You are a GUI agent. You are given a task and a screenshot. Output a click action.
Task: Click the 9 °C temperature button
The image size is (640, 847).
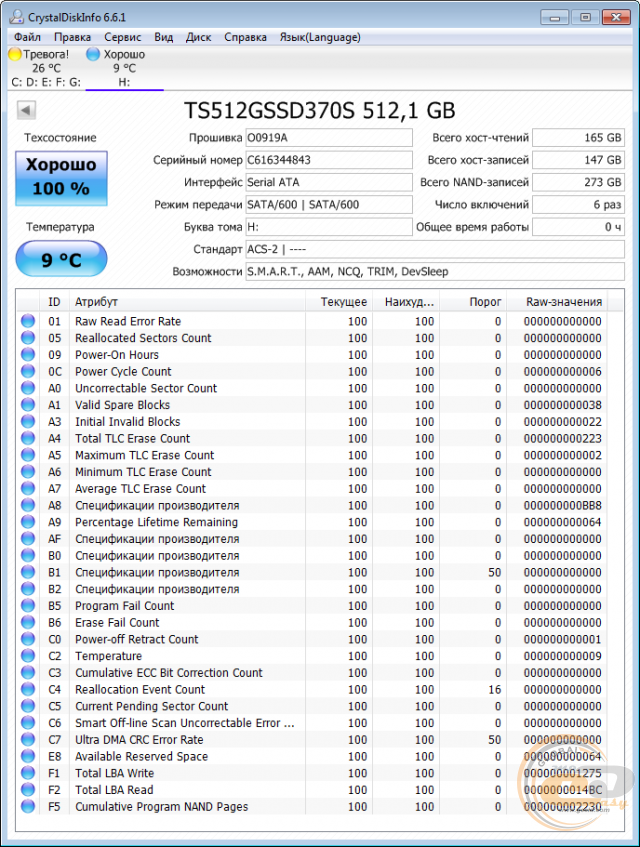(61, 259)
